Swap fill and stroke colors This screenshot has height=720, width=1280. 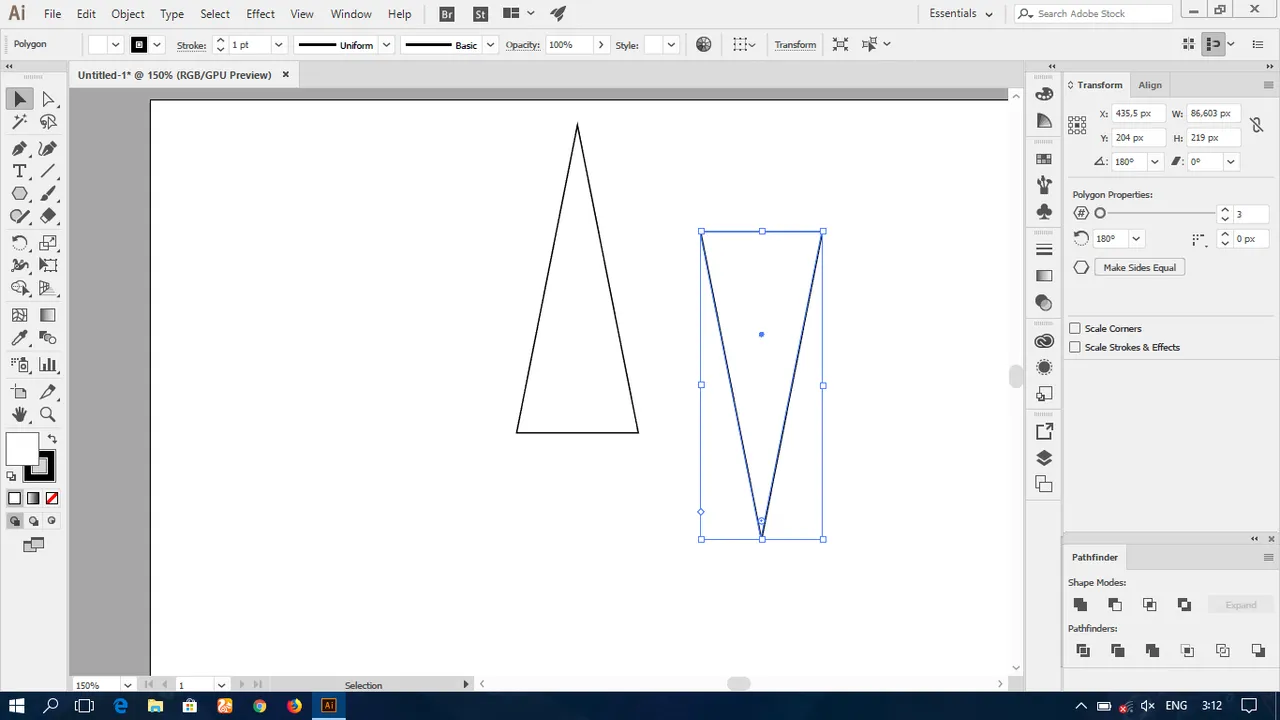[52, 439]
